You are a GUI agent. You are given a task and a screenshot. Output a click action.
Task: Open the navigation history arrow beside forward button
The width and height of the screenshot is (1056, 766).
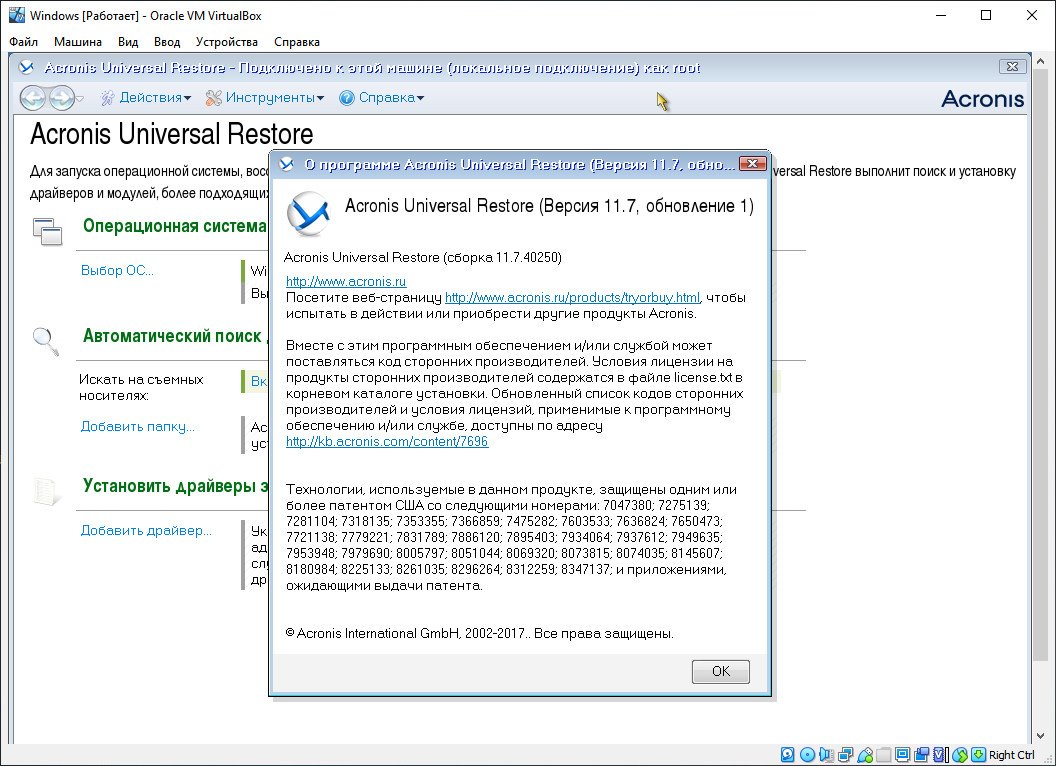point(79,98)
